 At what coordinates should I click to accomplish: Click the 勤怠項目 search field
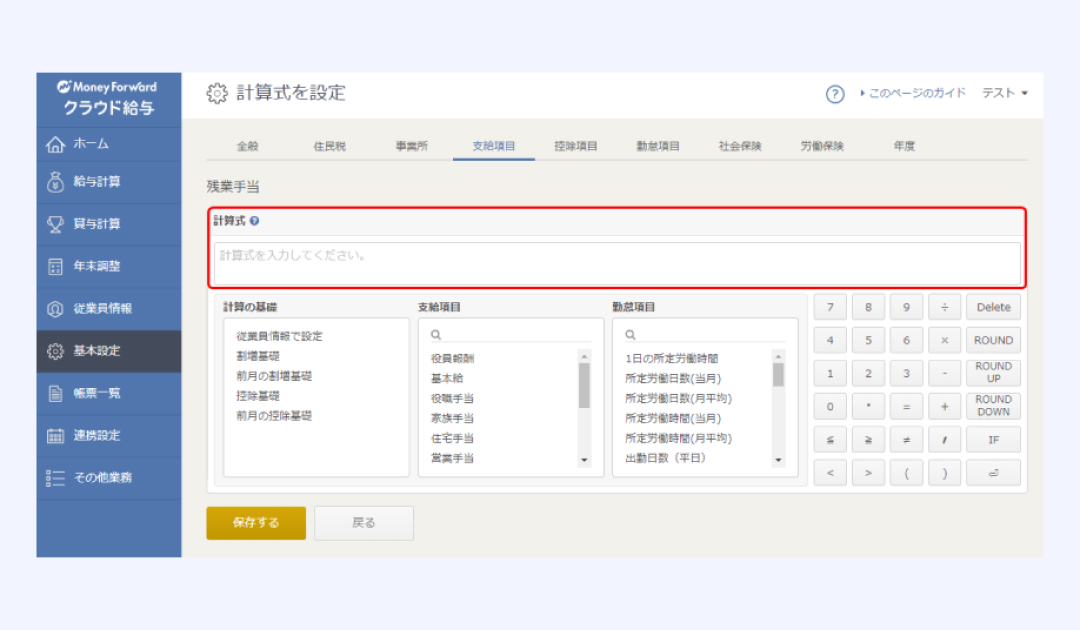(x=705, y=335)
